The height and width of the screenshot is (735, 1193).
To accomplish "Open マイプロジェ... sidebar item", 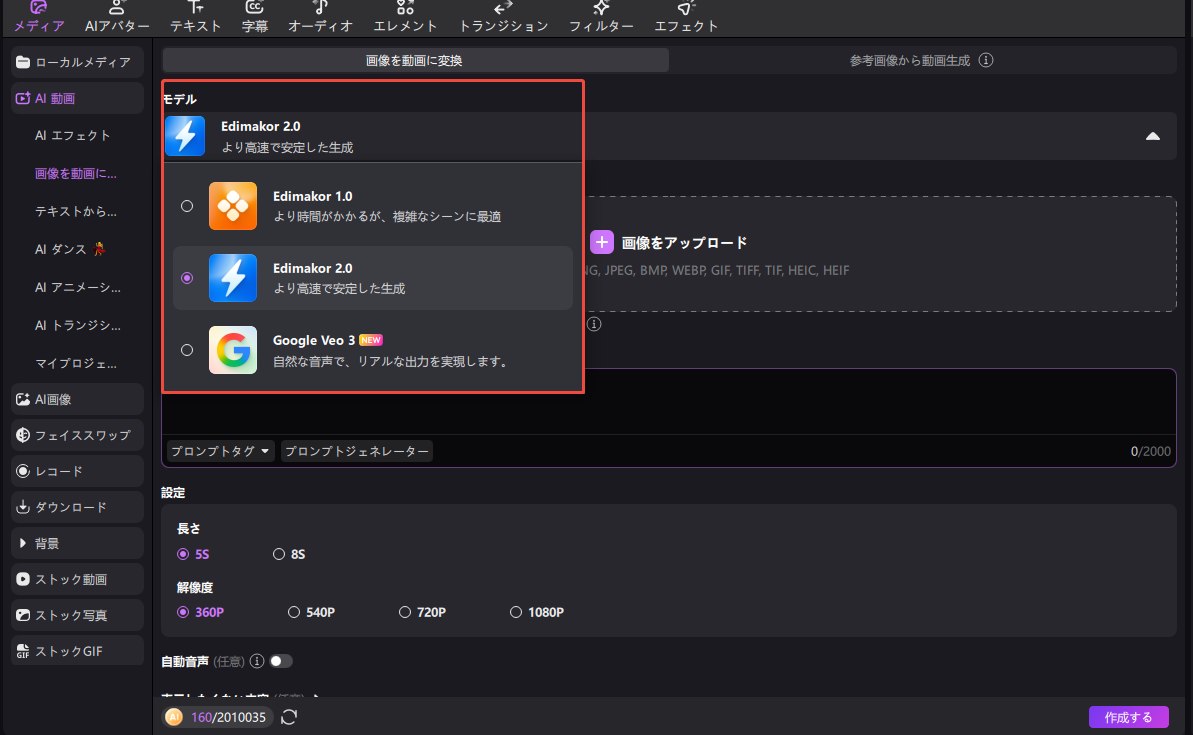I will click(x=75, y=364).
